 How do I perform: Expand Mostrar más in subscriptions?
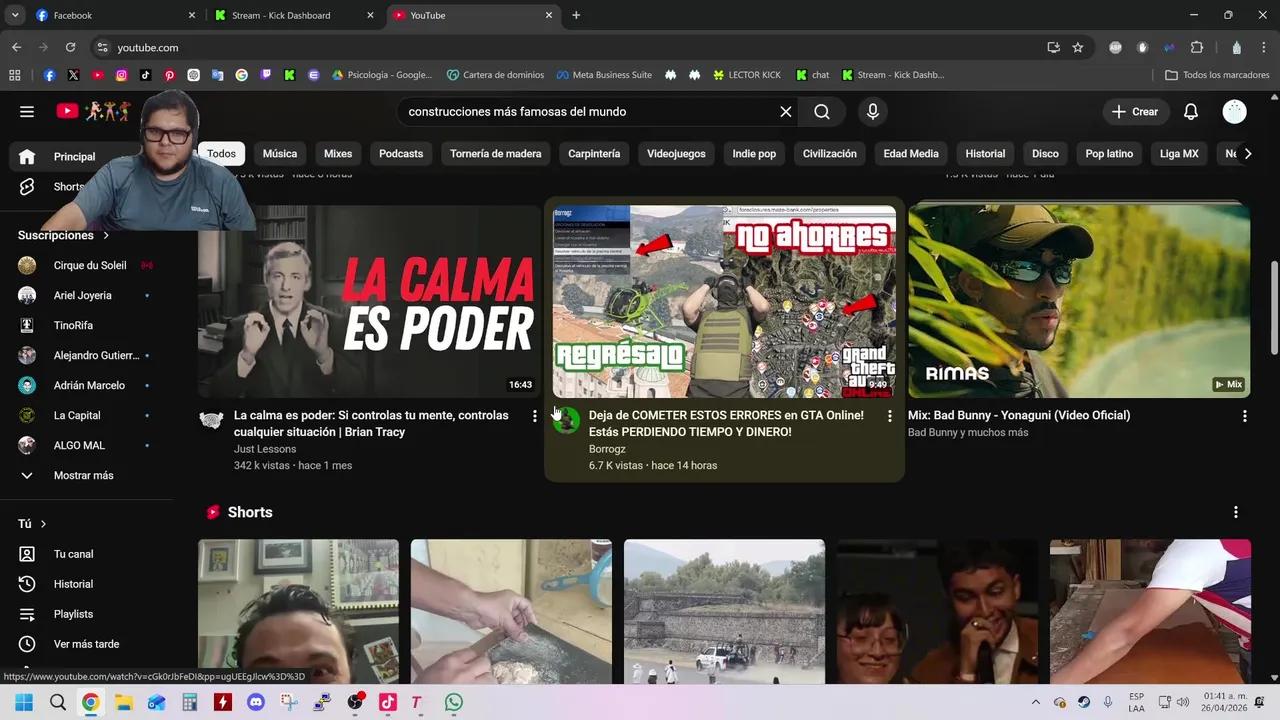pos(84,475)
